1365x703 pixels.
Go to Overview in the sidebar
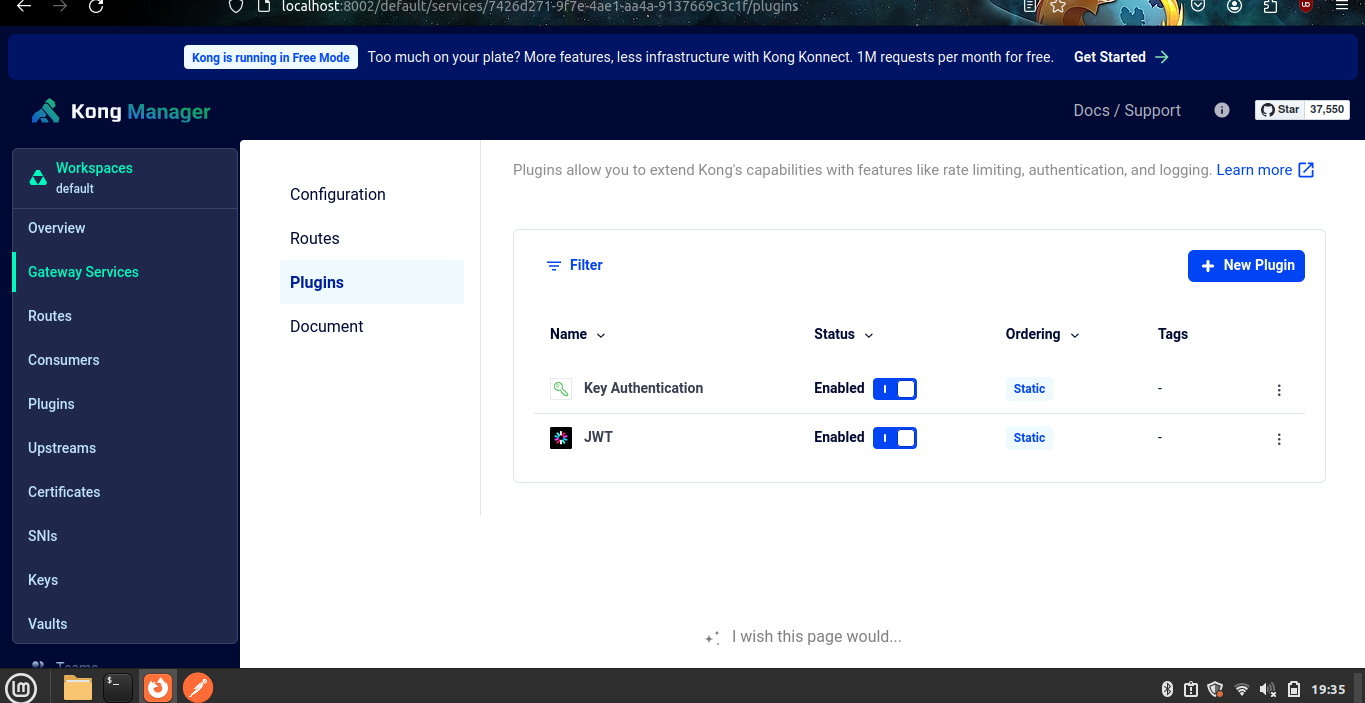tap(125, 228)
